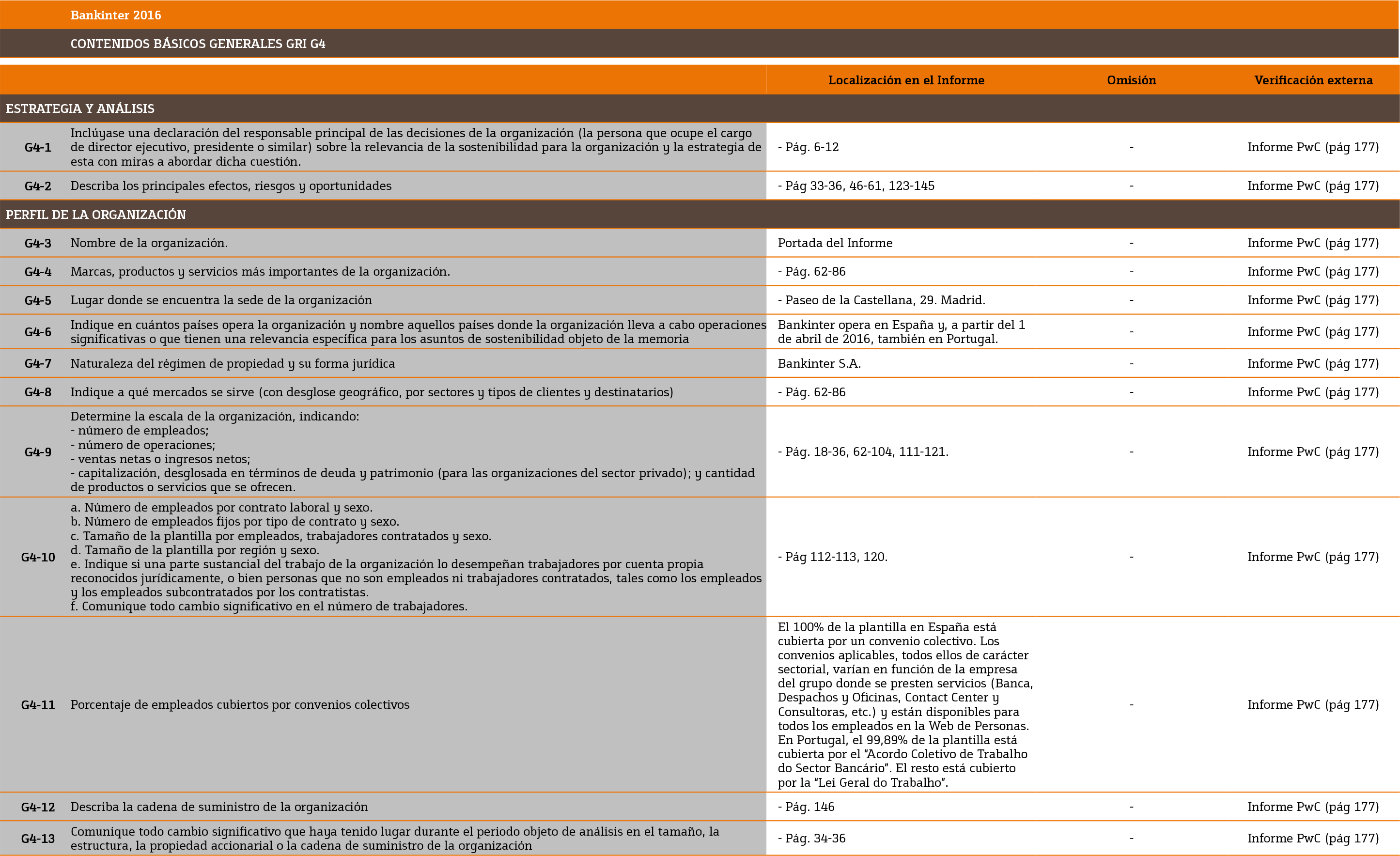This screenshot has width=1400, height=856.
Task: Click "d. Tamaño de la plantilla por región" line
Action: 195,550
